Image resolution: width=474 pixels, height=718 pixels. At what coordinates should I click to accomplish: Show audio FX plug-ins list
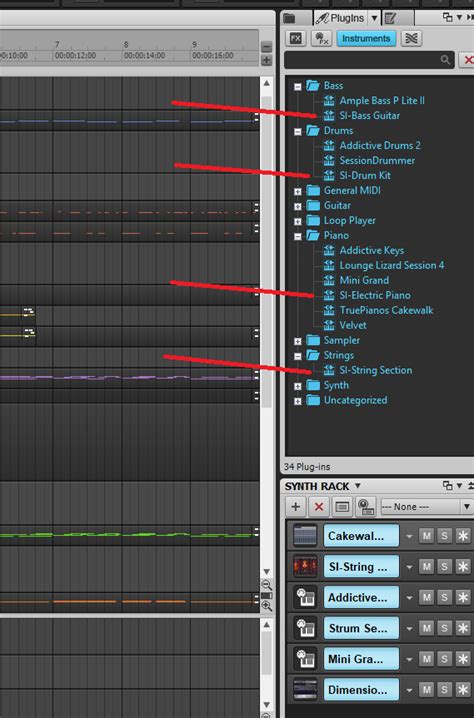296,38
